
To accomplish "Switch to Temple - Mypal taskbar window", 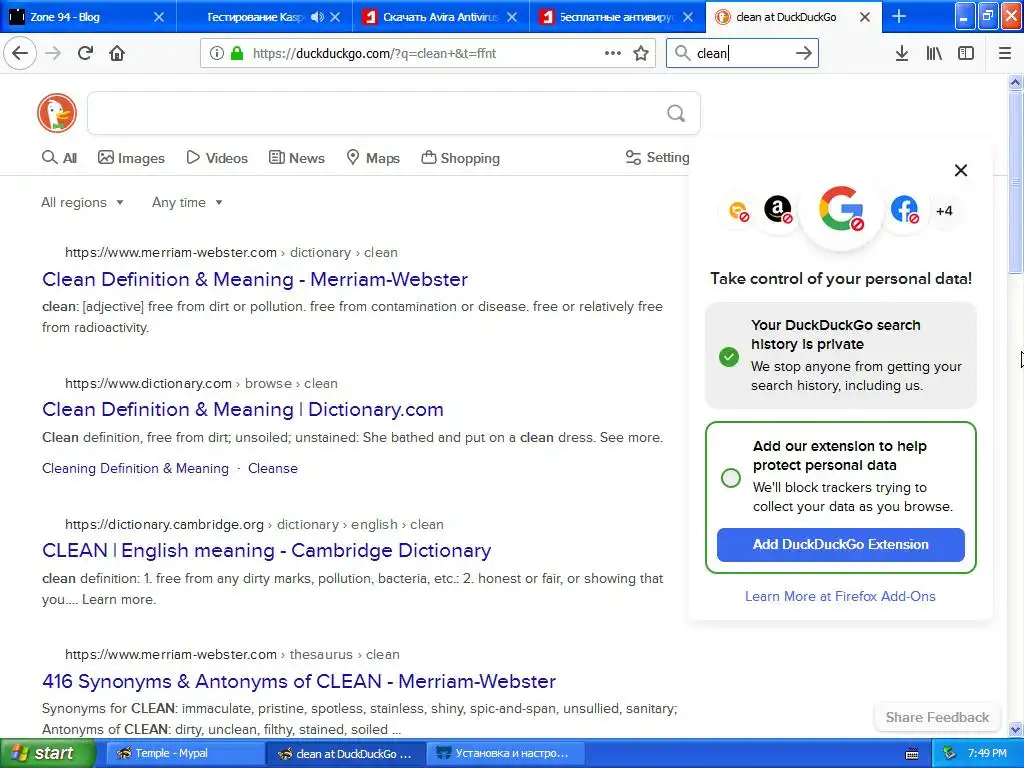I will (184, 754).
